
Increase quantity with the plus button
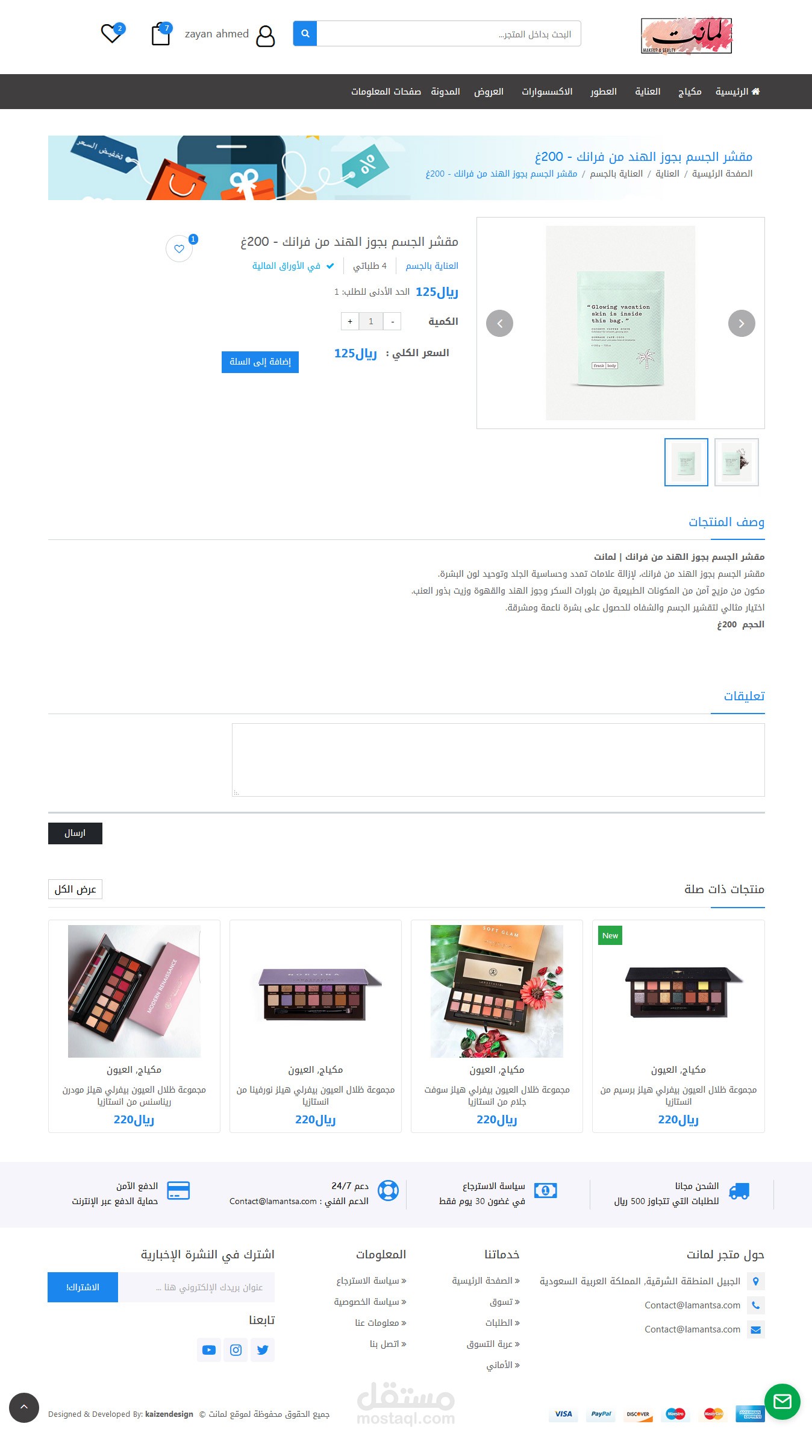pos(350,321)
